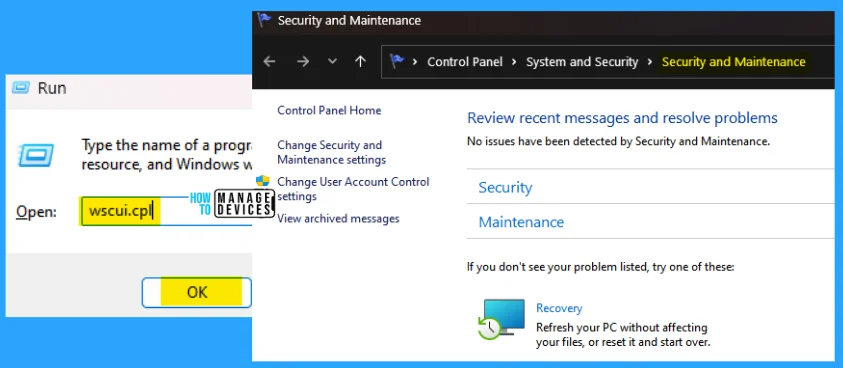Viewport: 843px width, 368px height.
Task: Select System and Security in the breadcrumb
Action: tap(582, 62)
